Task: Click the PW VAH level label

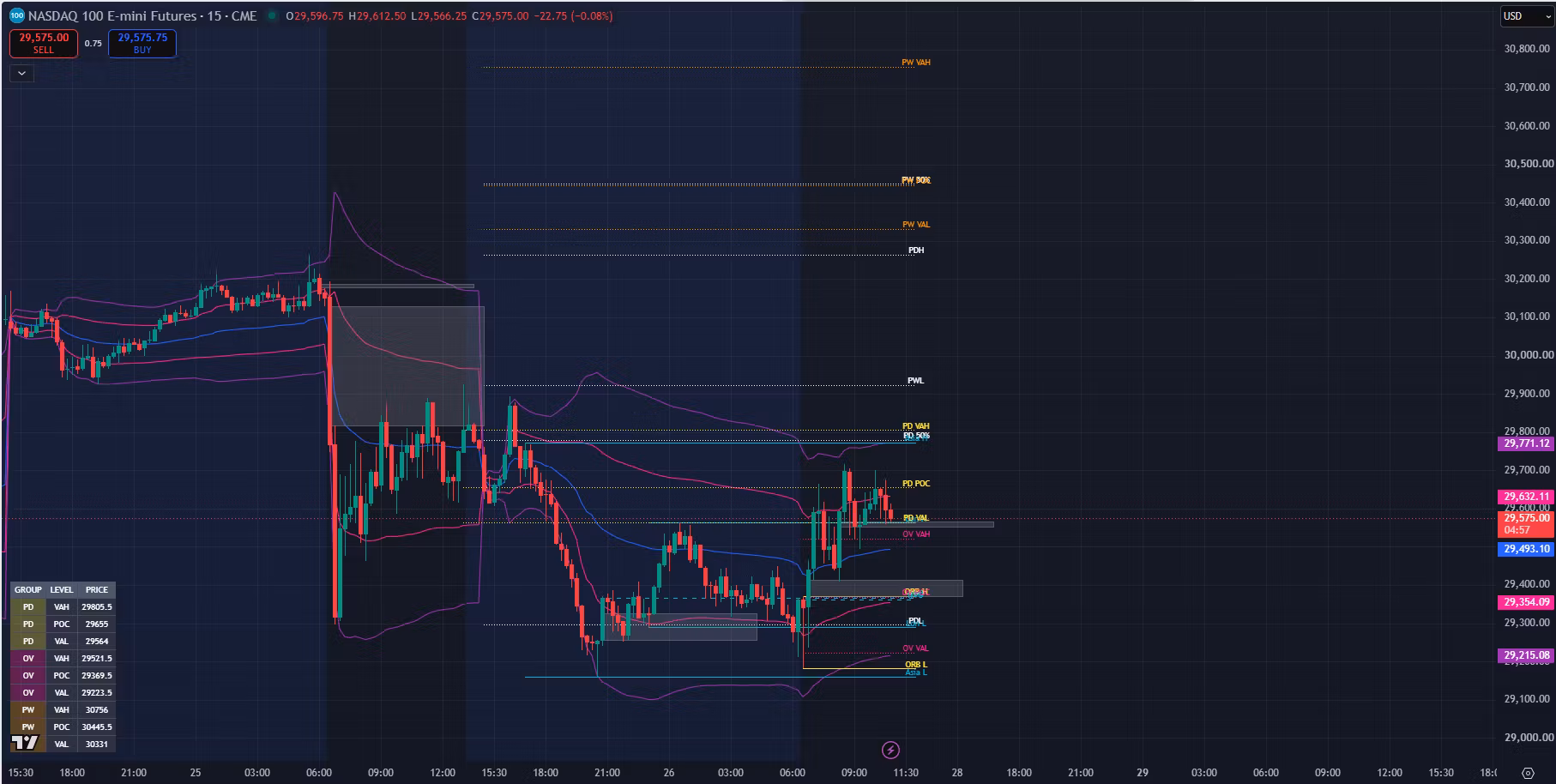Action: point(916,63)
